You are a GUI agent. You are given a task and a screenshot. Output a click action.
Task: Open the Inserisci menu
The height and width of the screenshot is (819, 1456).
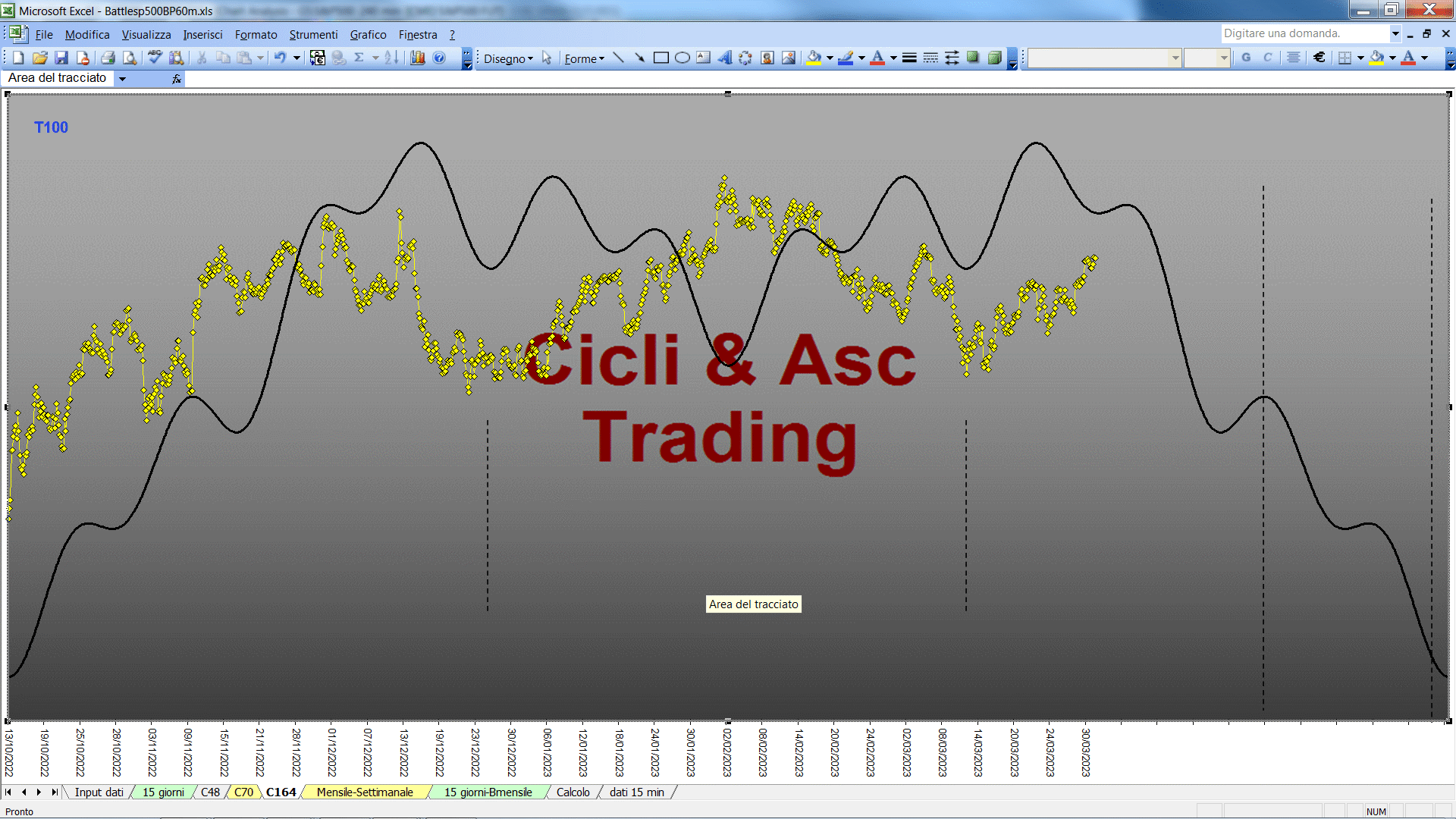(202, 35)
